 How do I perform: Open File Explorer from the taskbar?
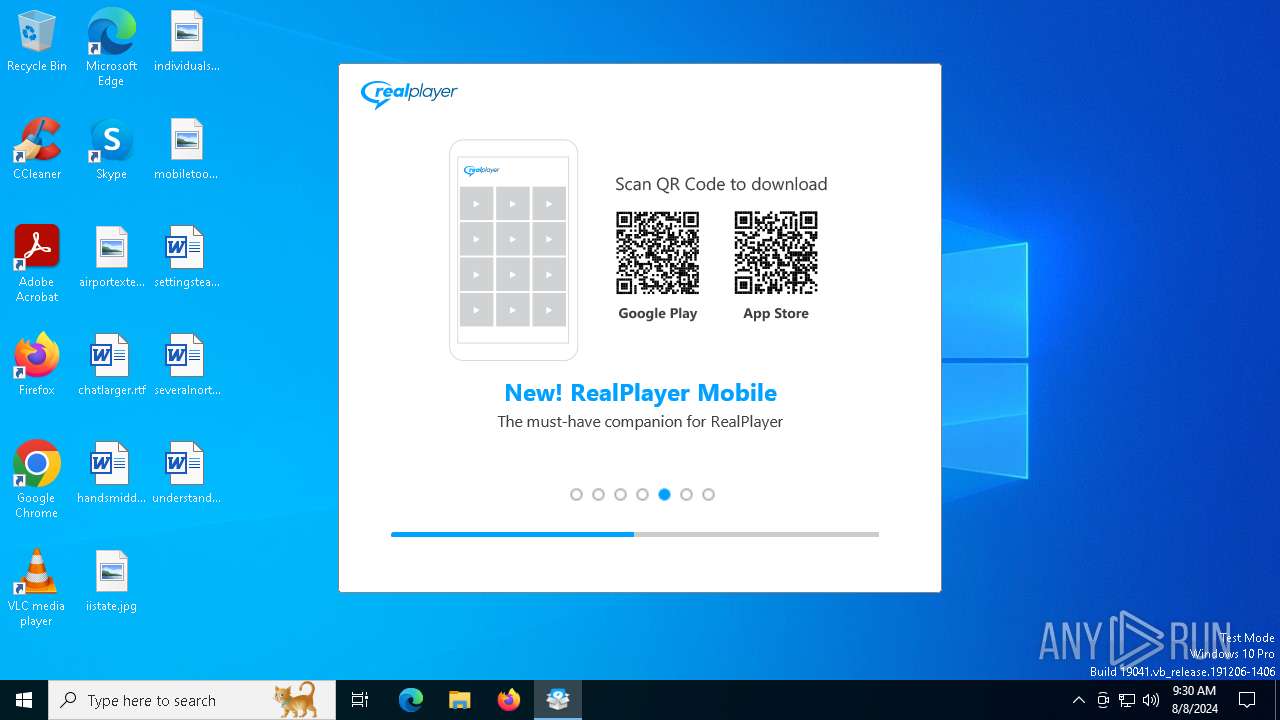[x=459, y=700]
